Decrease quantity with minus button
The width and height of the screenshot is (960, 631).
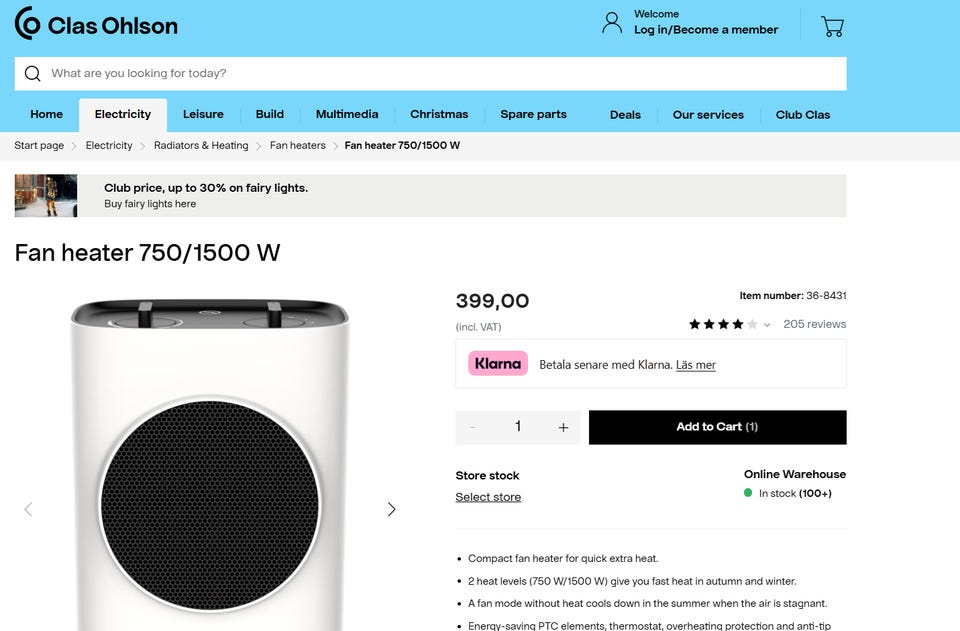pyautogui.click(x=473, y=427)
